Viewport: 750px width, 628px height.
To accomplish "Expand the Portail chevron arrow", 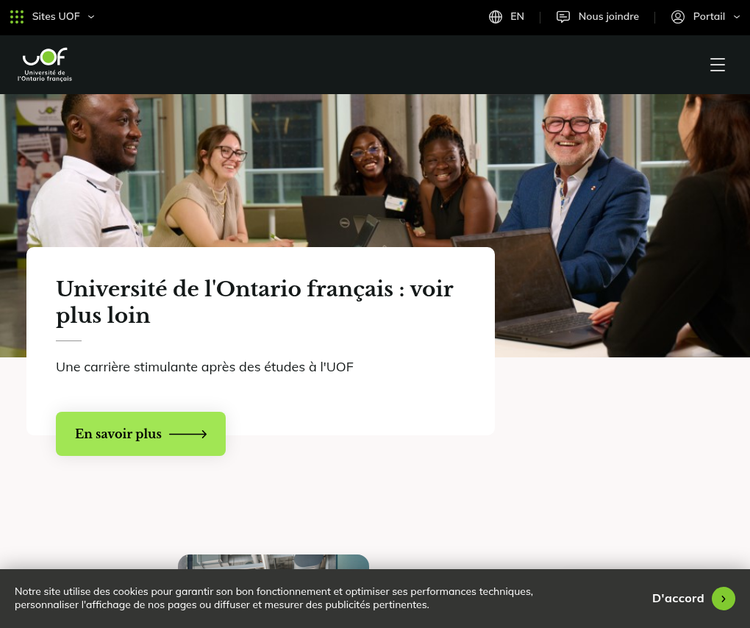I will [737, 17].
